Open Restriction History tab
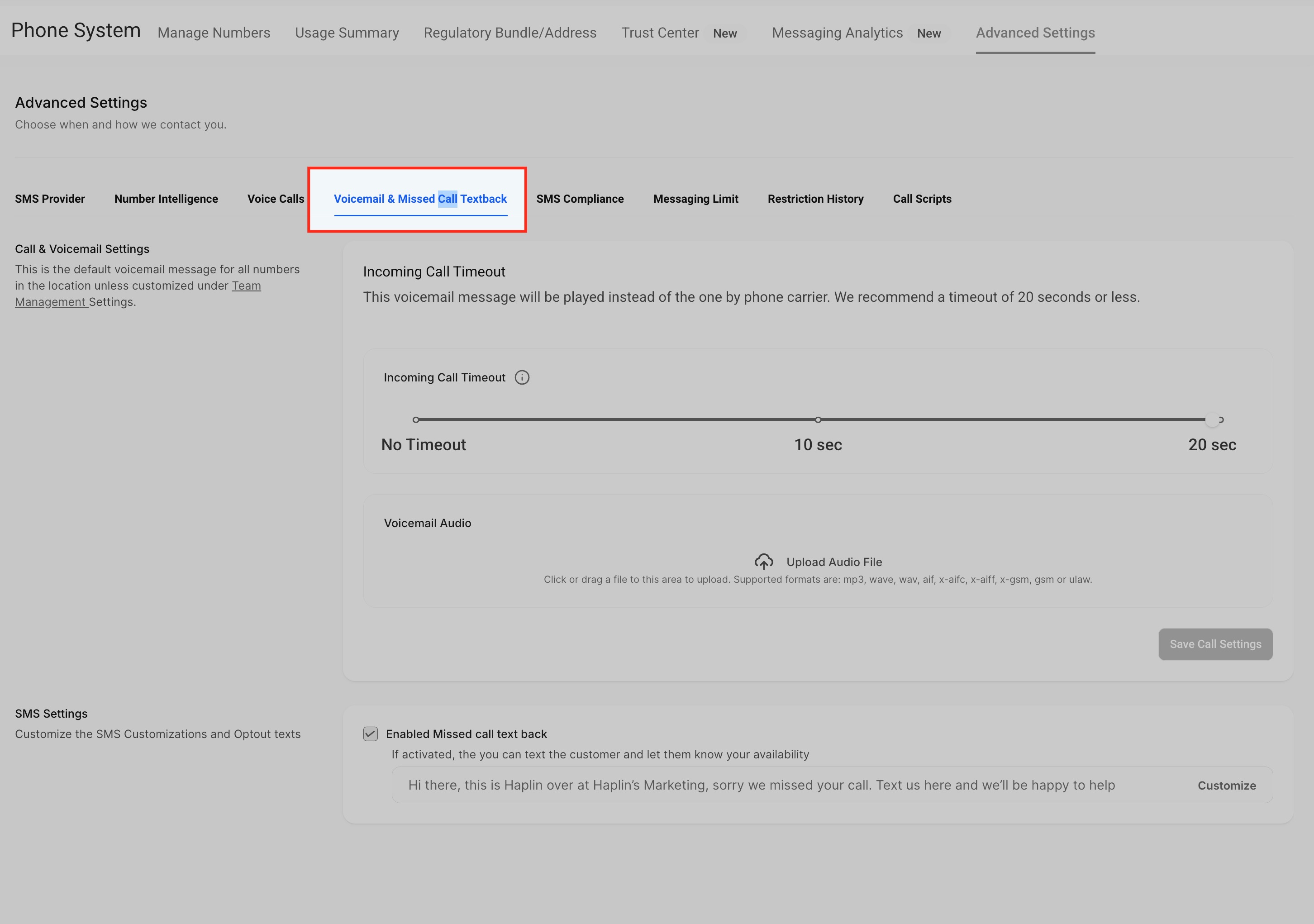The image size is (1314, 924). point(815,199)
